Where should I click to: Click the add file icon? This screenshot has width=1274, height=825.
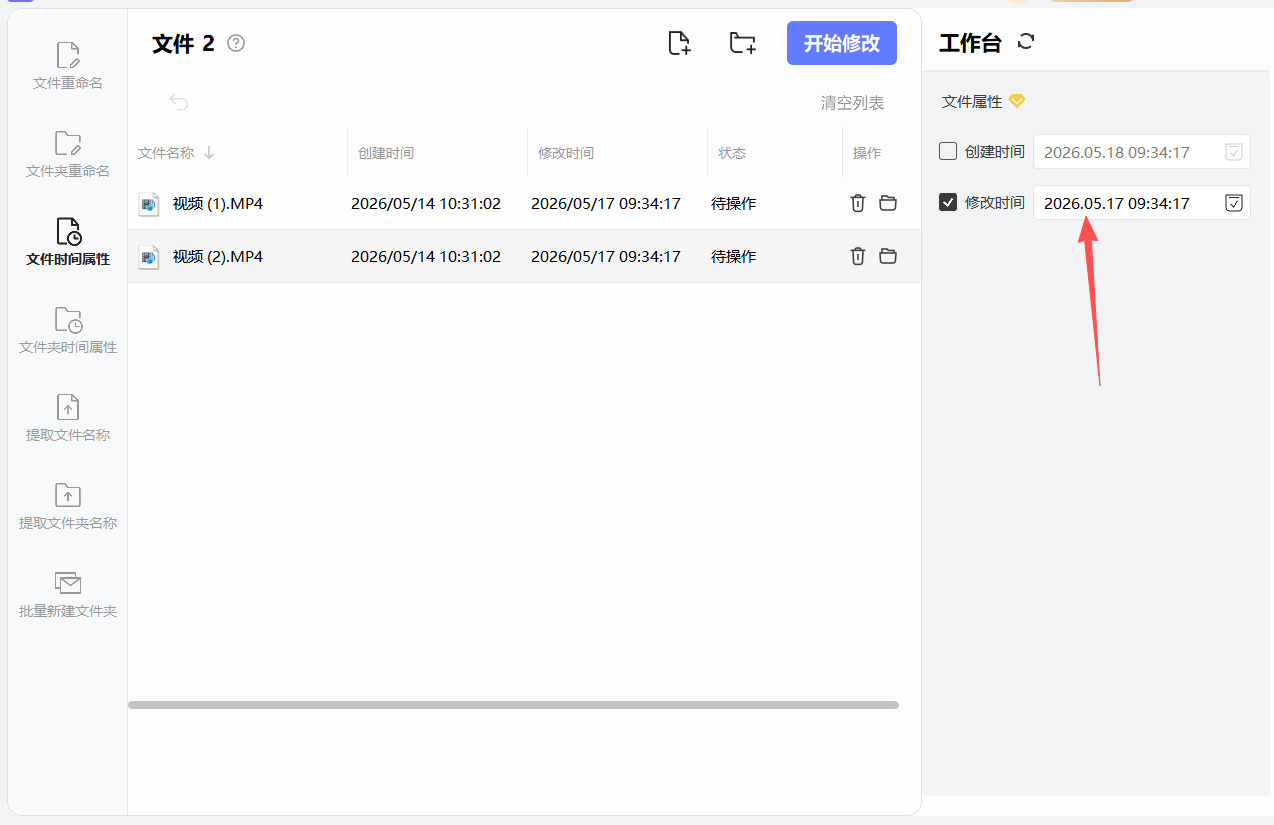pos(679,43)
